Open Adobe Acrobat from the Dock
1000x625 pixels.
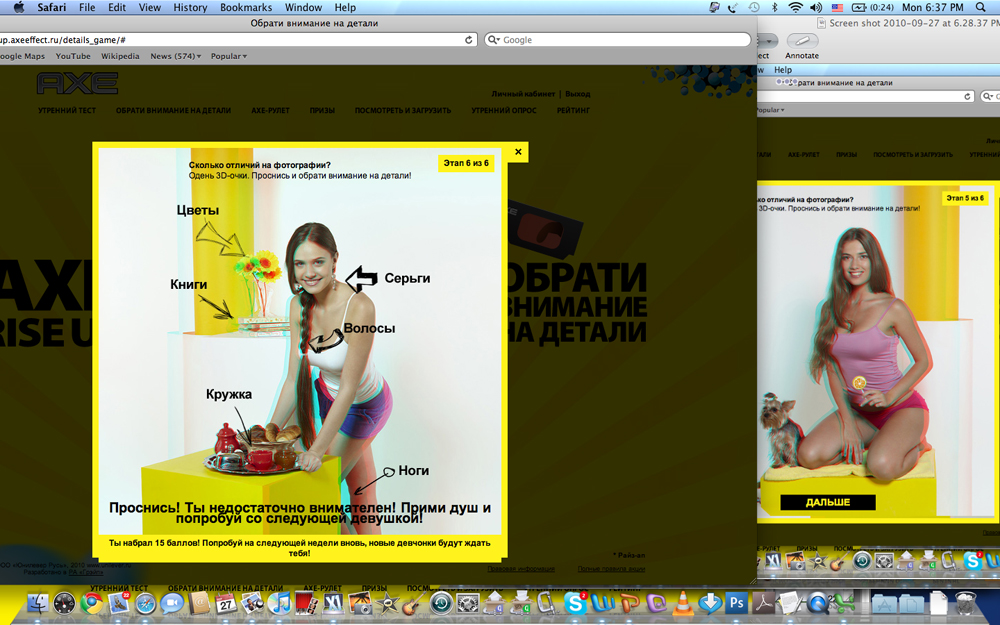[763, 603]
